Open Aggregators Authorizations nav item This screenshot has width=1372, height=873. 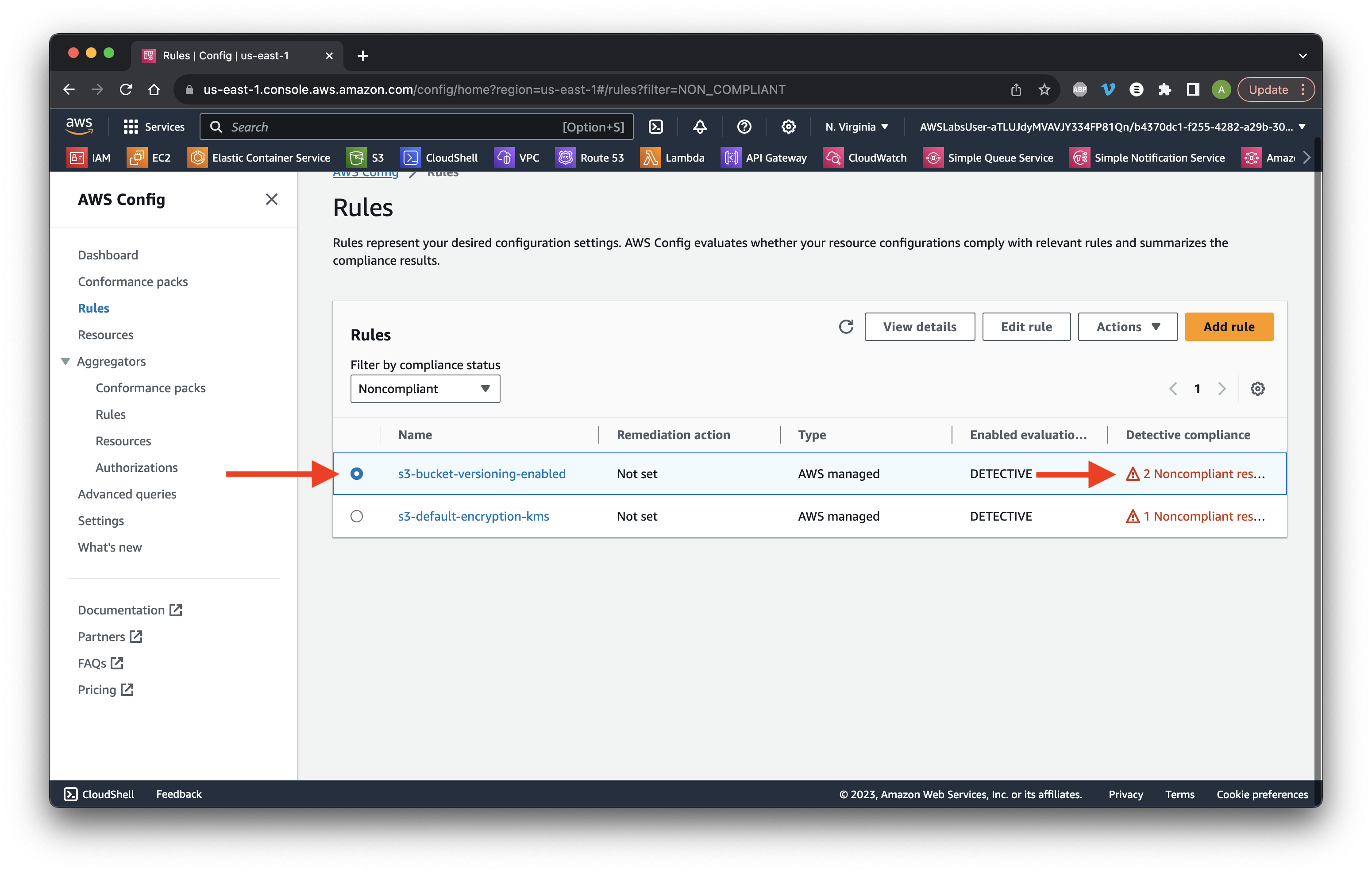[137, 467]
